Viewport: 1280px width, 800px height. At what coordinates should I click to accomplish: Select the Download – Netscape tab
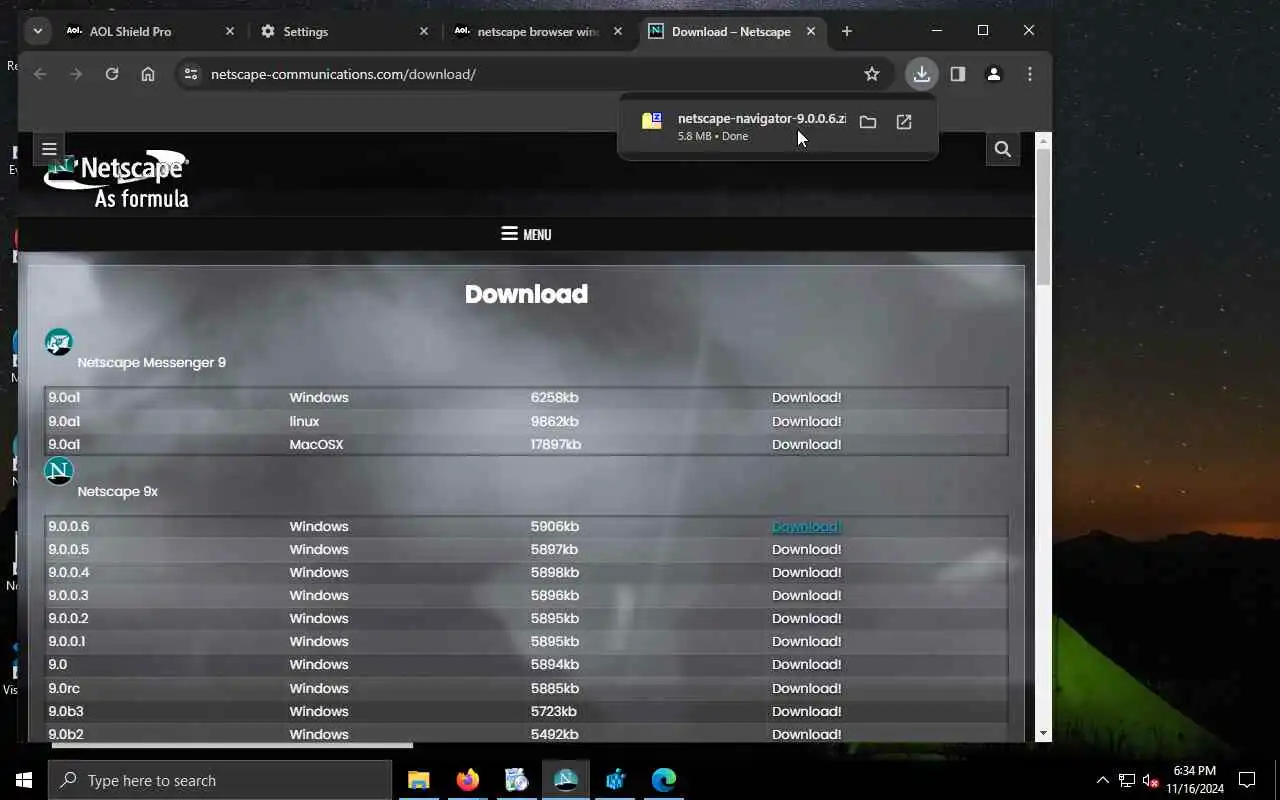[731, 31]
